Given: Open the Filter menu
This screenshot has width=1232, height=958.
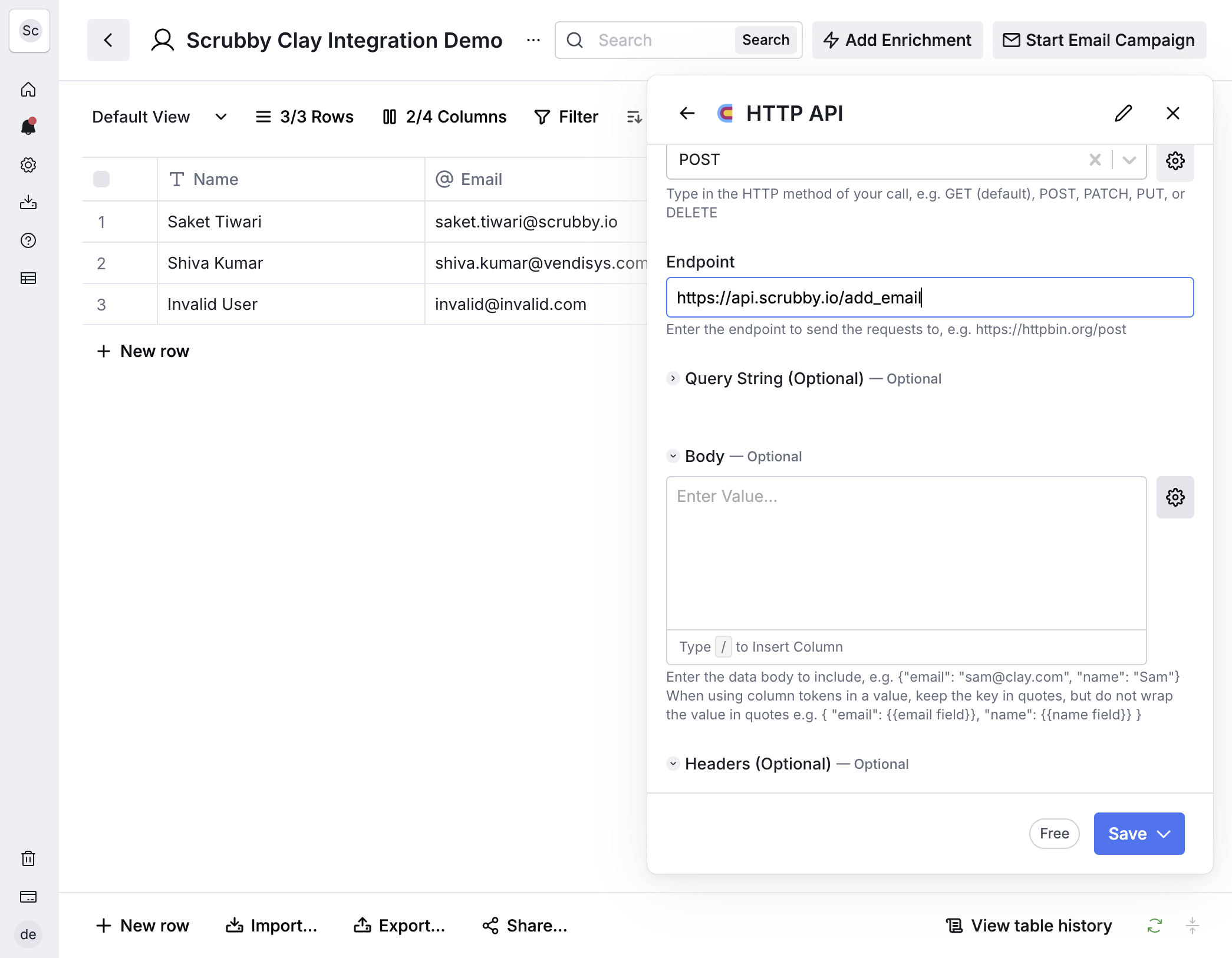Looking at the screenshot, I should click(566, 117).
